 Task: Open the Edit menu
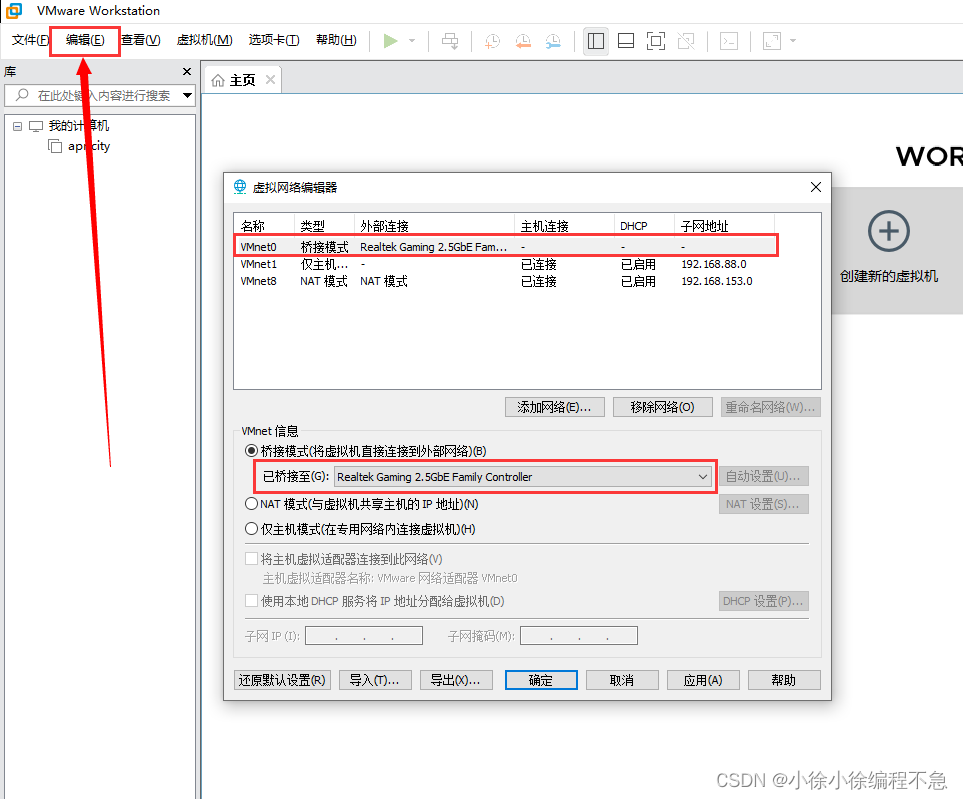[85, 40]
